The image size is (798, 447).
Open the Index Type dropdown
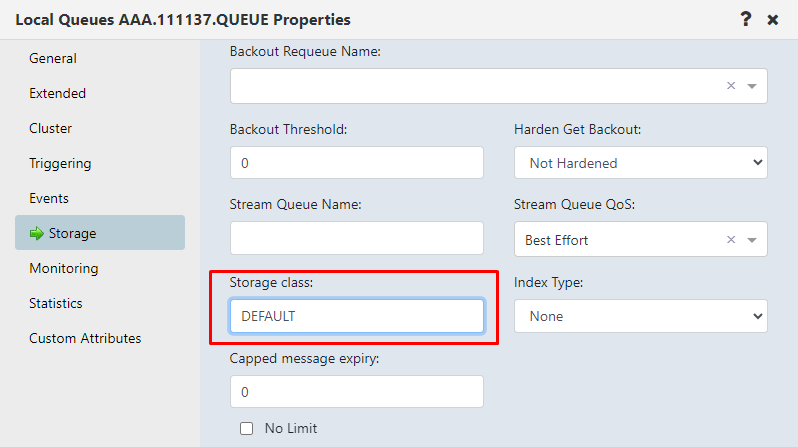tap(641, 316)
